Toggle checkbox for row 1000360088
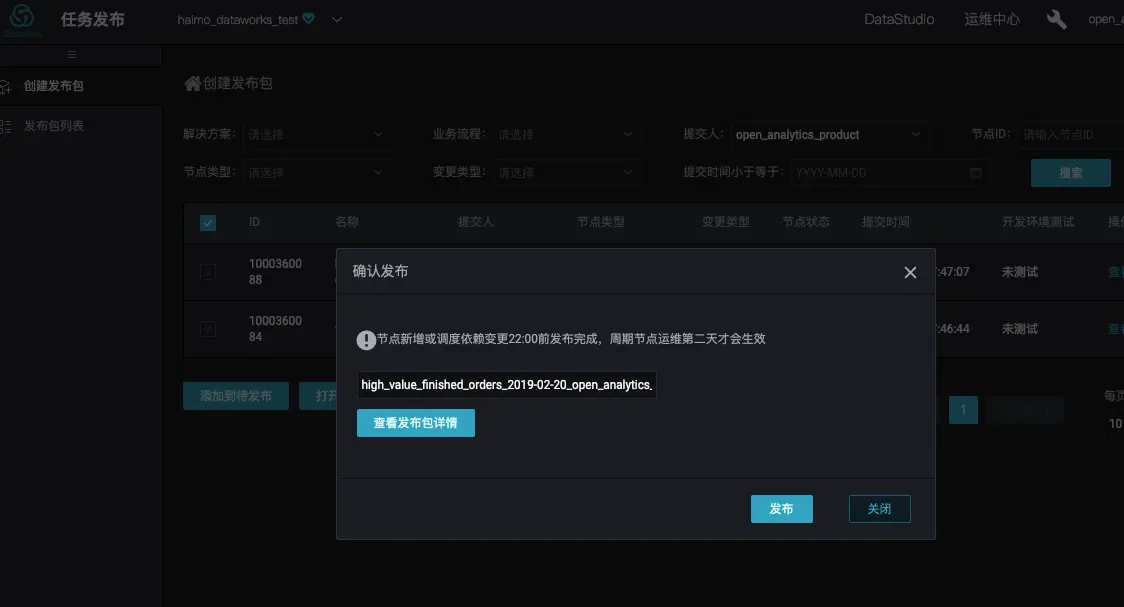Viewport: 1124px width, 607px height. (208, 272)
